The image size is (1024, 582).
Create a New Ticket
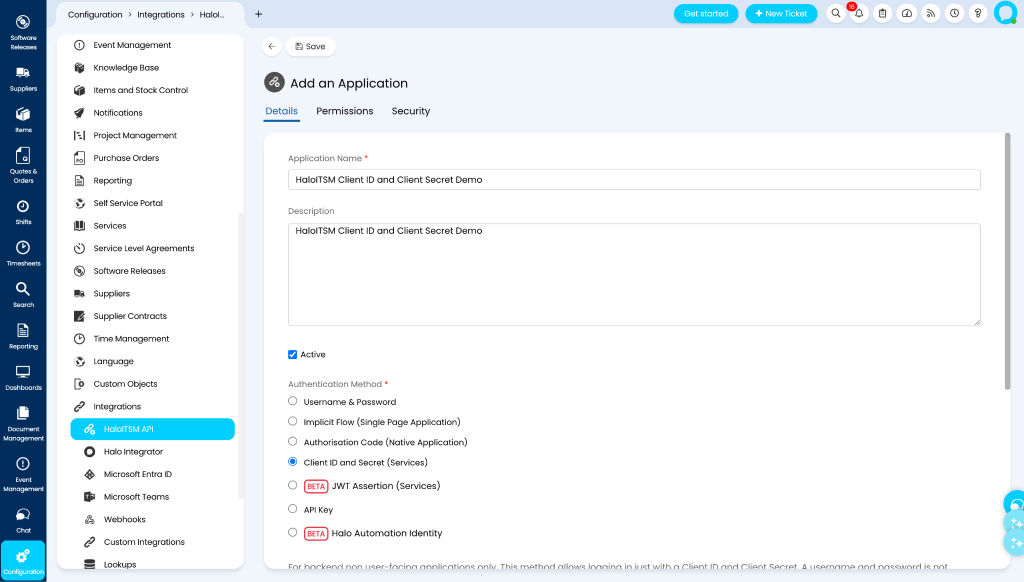[781, 14]
